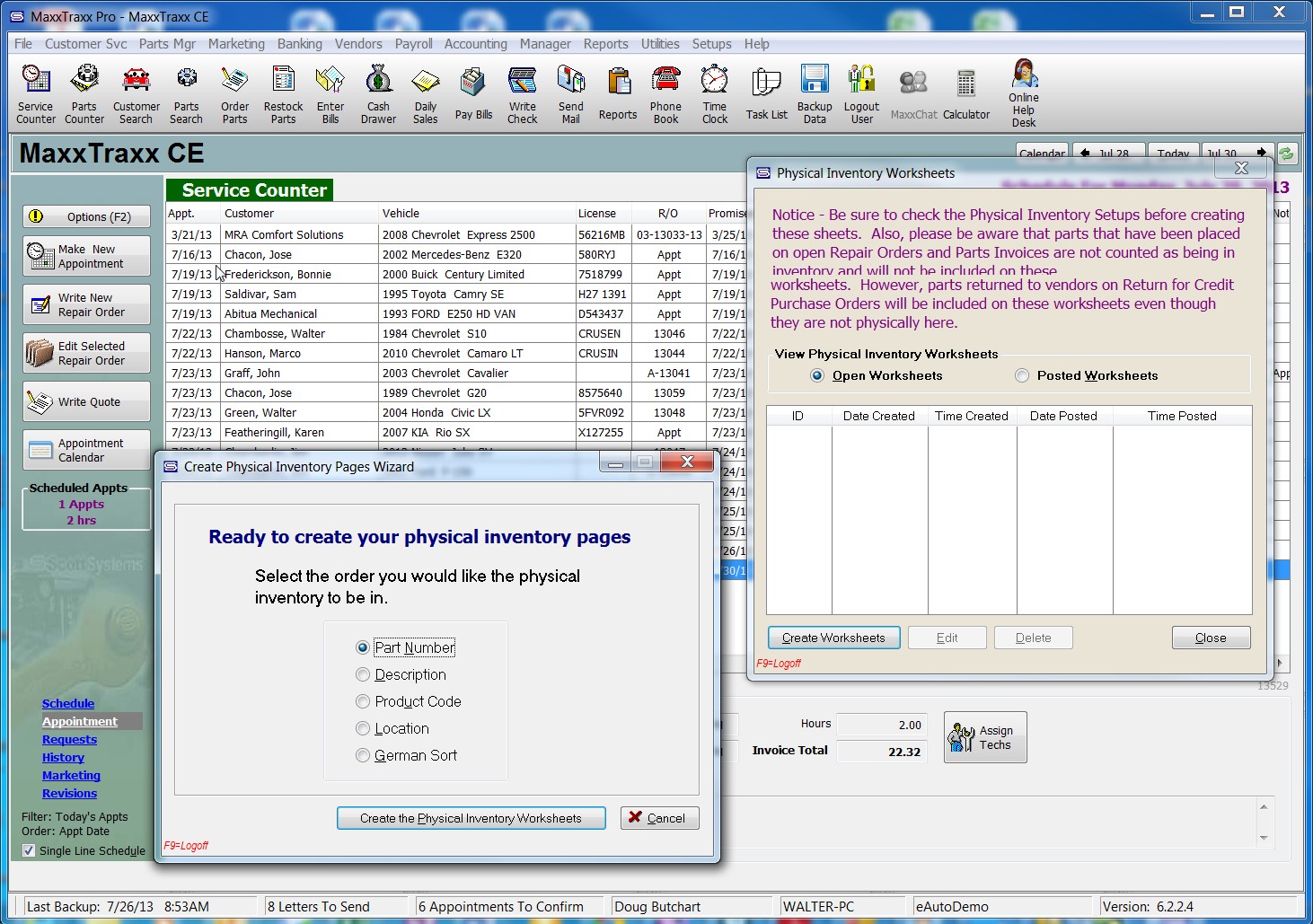The image size is (1313, 924).
Task: Open the Parts Mgr menu
Action: tap(167, 43)
